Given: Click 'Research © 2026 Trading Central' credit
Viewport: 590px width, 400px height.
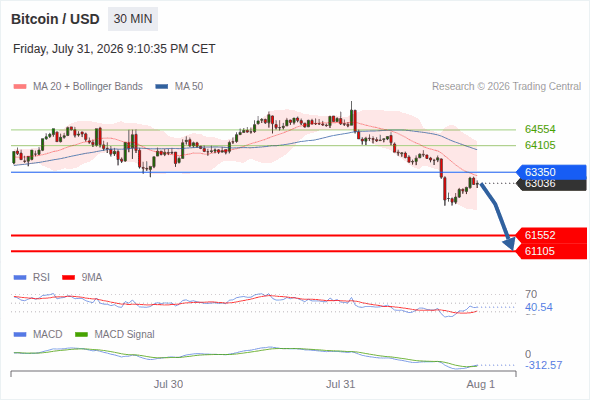Looking at the screenshot, I should [506, 87].
